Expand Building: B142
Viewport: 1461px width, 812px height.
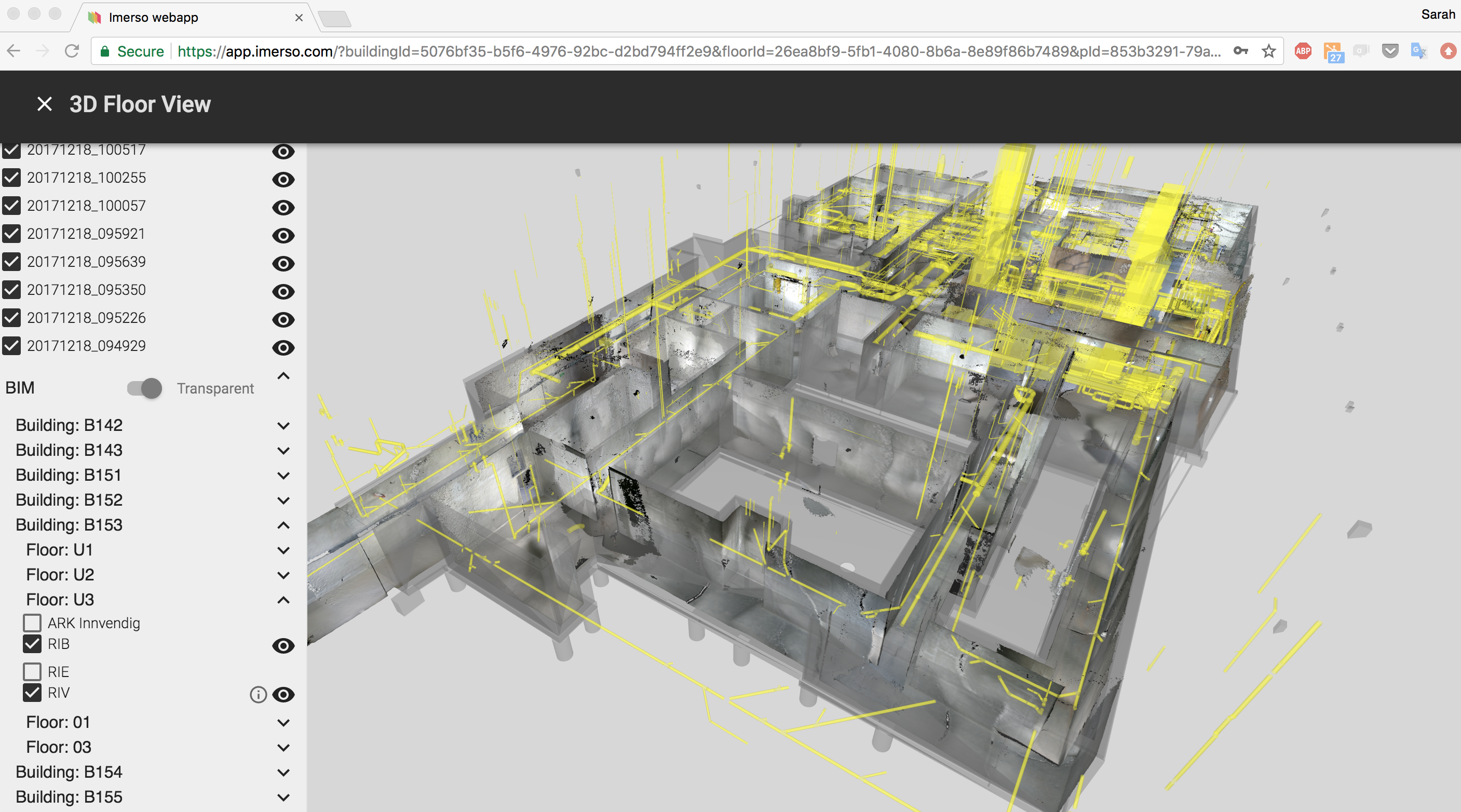283,426
